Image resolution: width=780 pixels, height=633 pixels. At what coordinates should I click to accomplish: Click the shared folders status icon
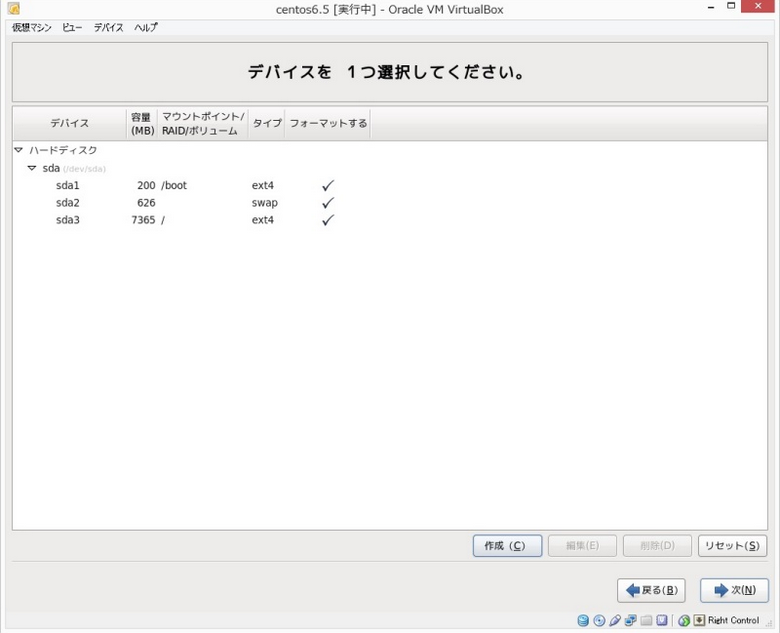(x=646, y=621)
